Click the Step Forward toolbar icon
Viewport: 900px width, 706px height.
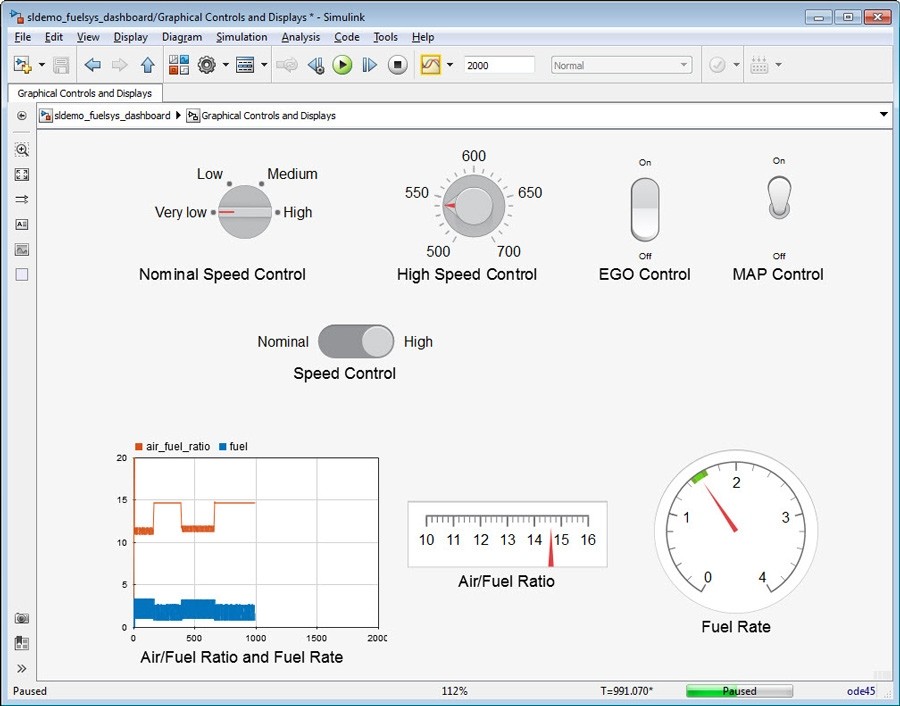point(369,65)
